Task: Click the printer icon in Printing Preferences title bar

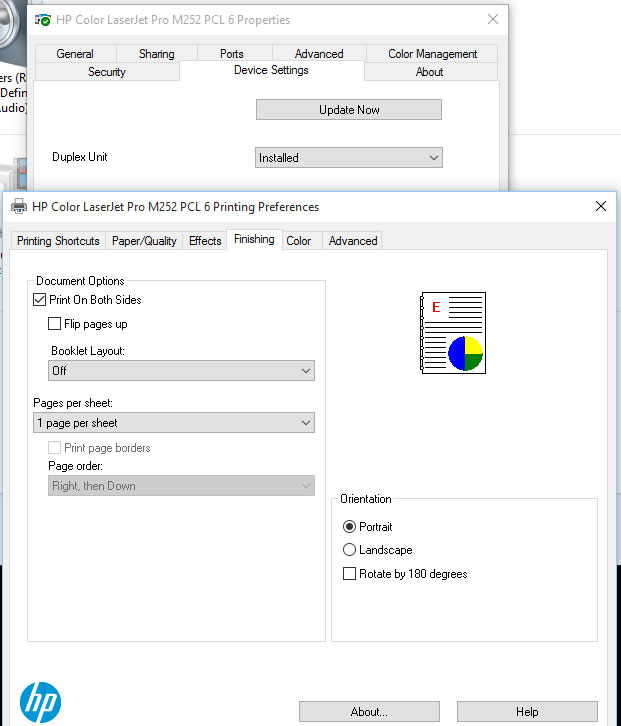Action: tap(19, 207)
